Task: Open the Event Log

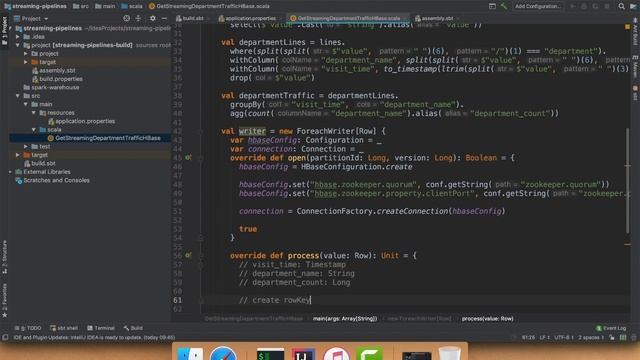Action: [611, 328]
